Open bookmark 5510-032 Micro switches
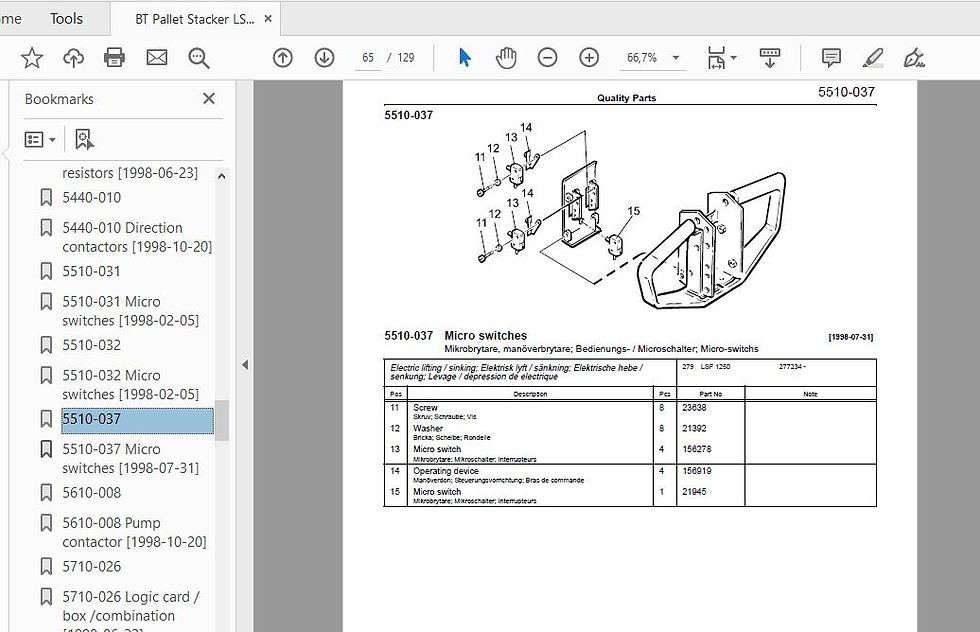Screen dimensions: 980x632 [x=130, y=385]
